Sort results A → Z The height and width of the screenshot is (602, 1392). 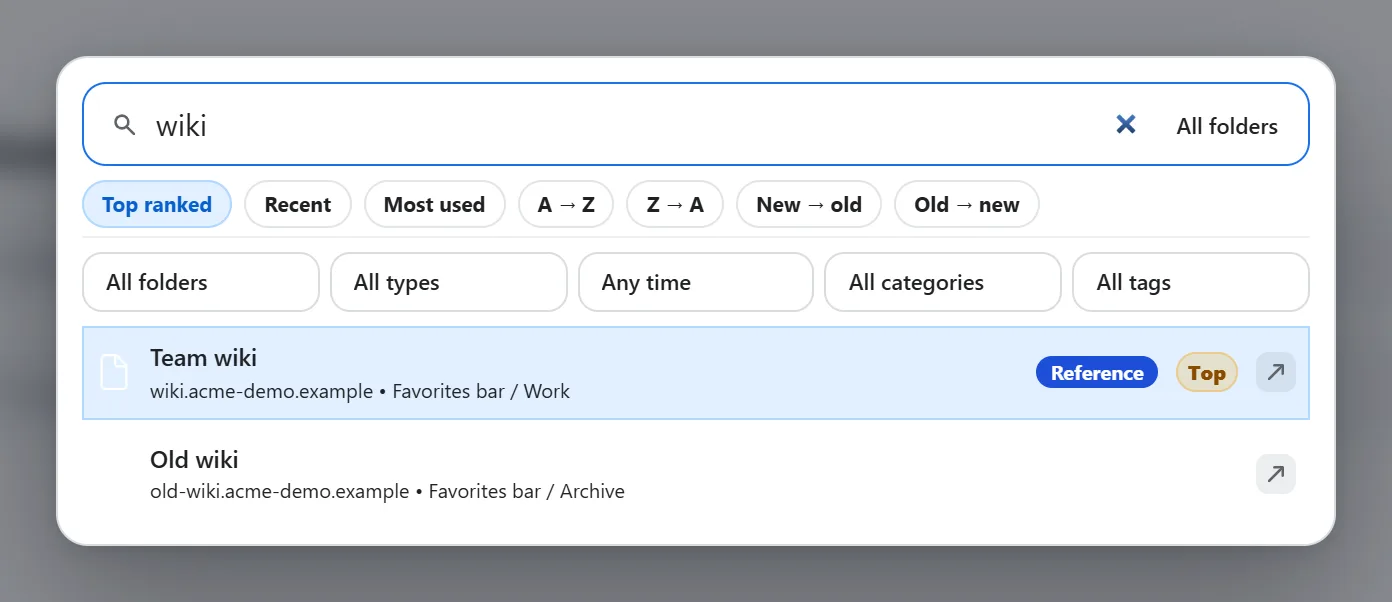566,205
